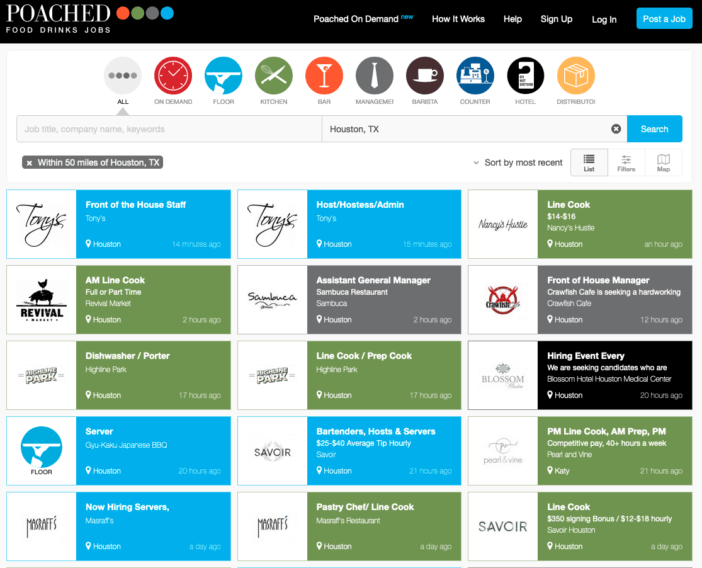Click the job title keywords search field
The height and width of the screenshot is (568, 702).
click(x=169, y=129)
